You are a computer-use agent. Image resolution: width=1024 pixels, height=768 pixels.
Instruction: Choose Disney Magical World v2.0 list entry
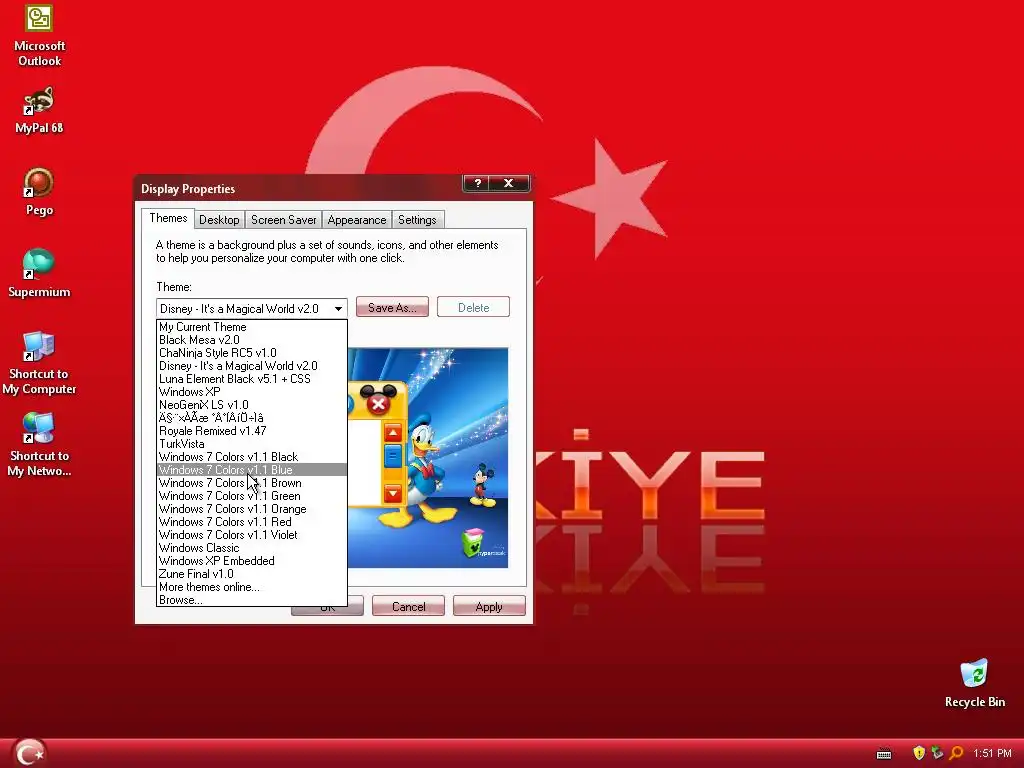point(251,366)
